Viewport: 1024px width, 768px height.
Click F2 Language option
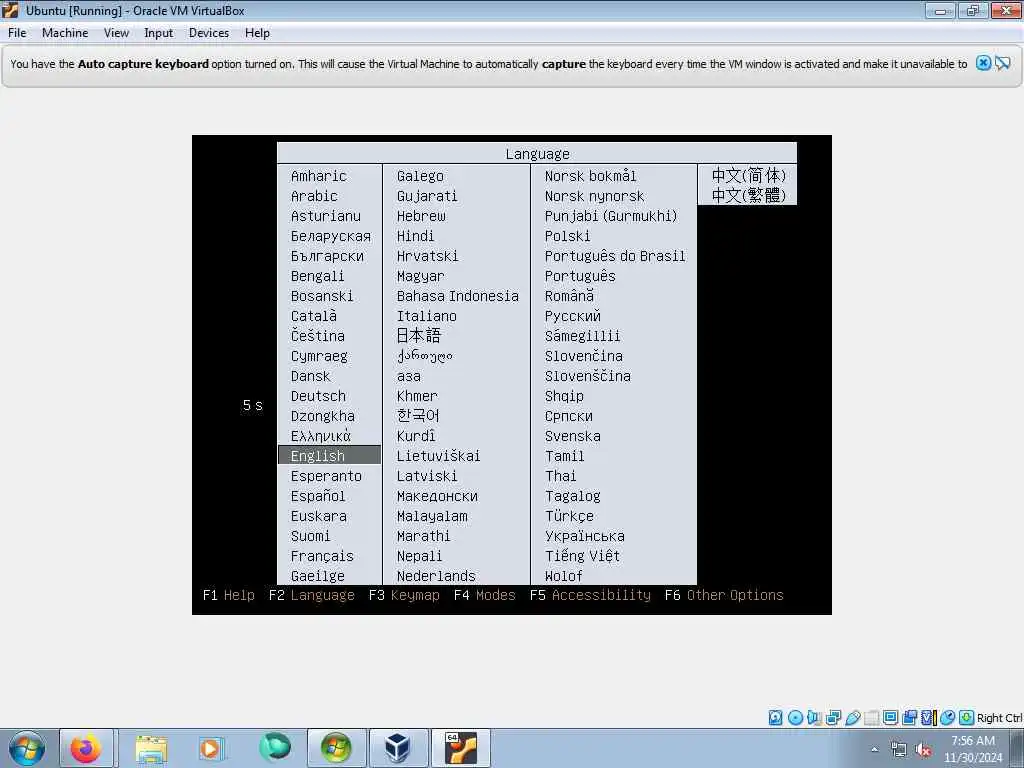312,595
